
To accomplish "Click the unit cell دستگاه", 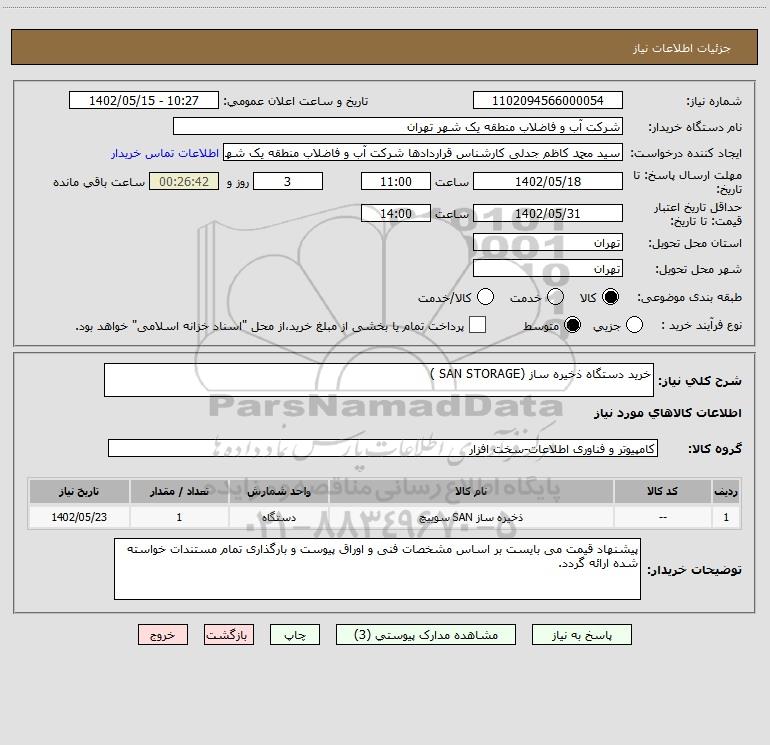I will 278,517.
